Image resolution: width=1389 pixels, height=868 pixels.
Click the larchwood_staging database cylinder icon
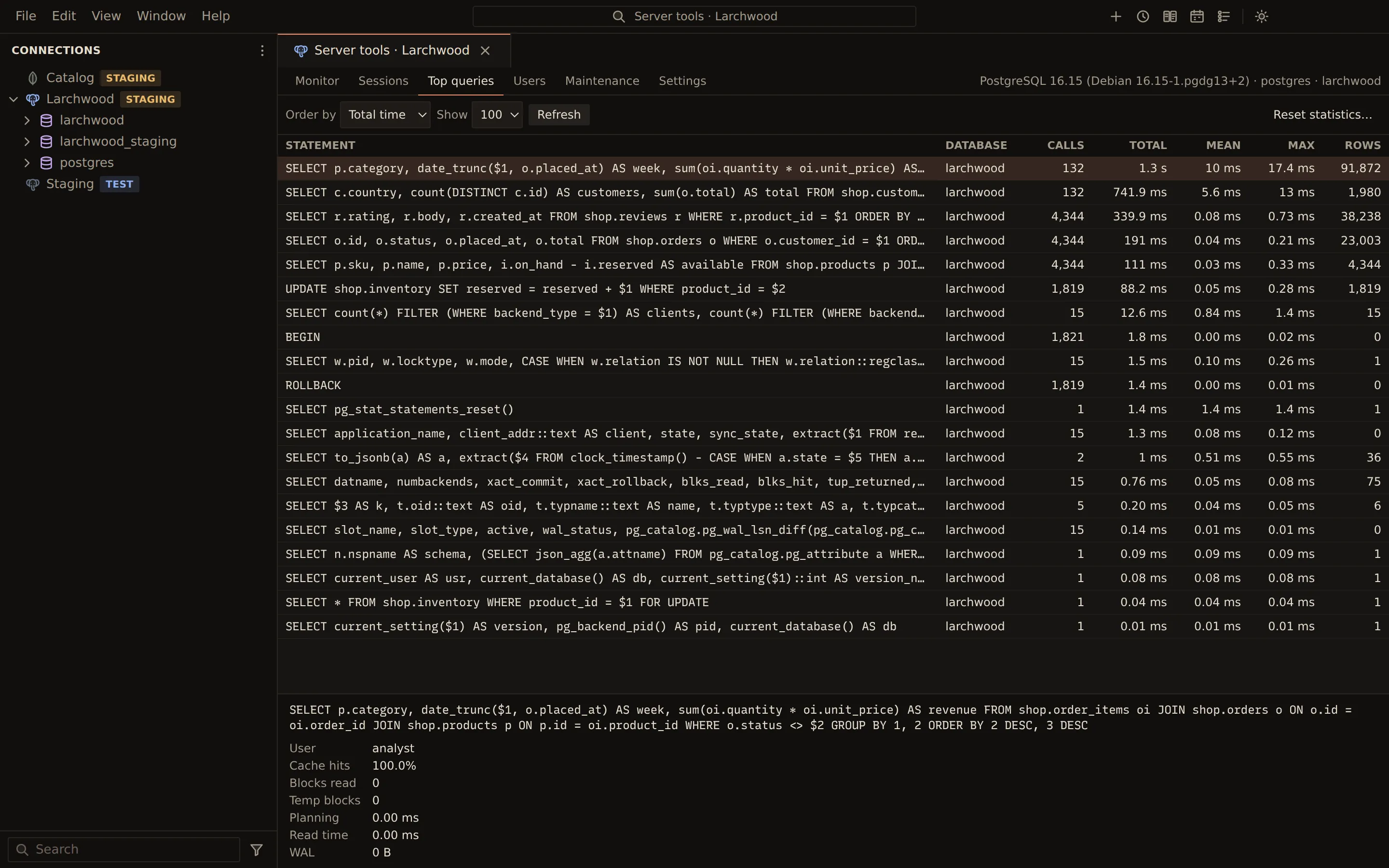tap(46, 141)
